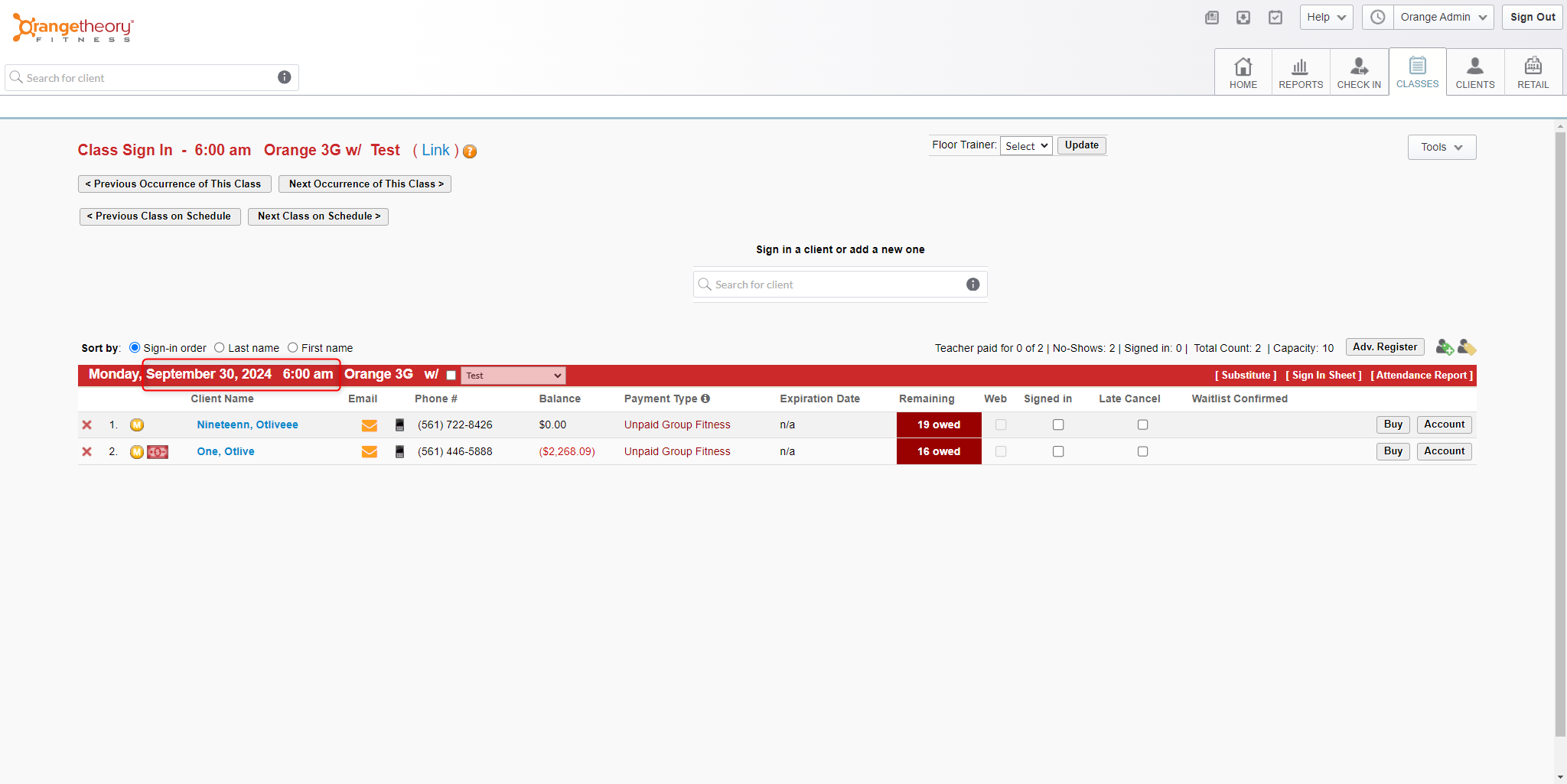1567x784 pixels.
Task: Open the CLIENTS tab
Action: pyautogui.click(x=1475, y=73)
